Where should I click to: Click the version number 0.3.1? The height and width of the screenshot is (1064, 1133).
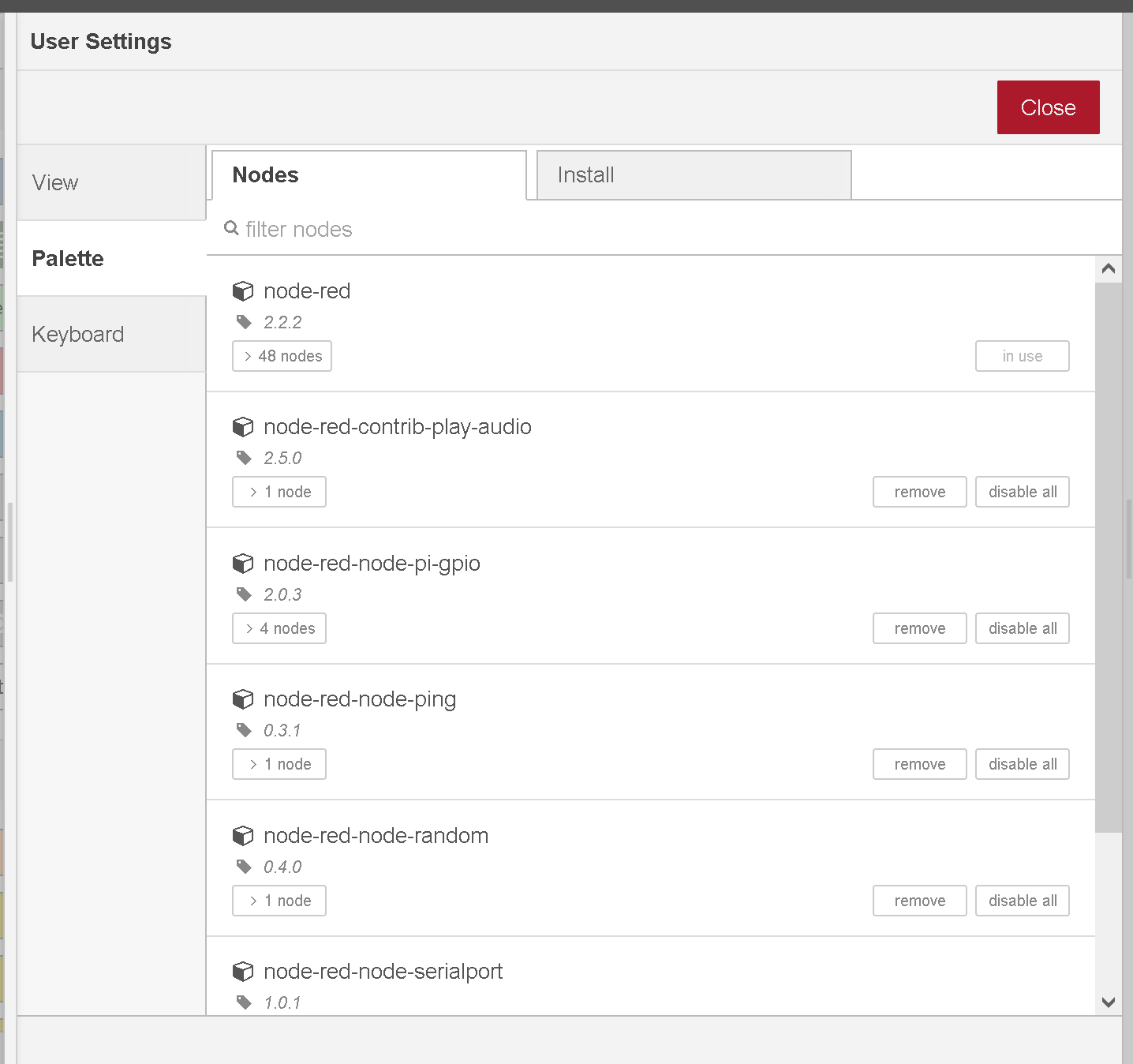click(x=282, y=730)
